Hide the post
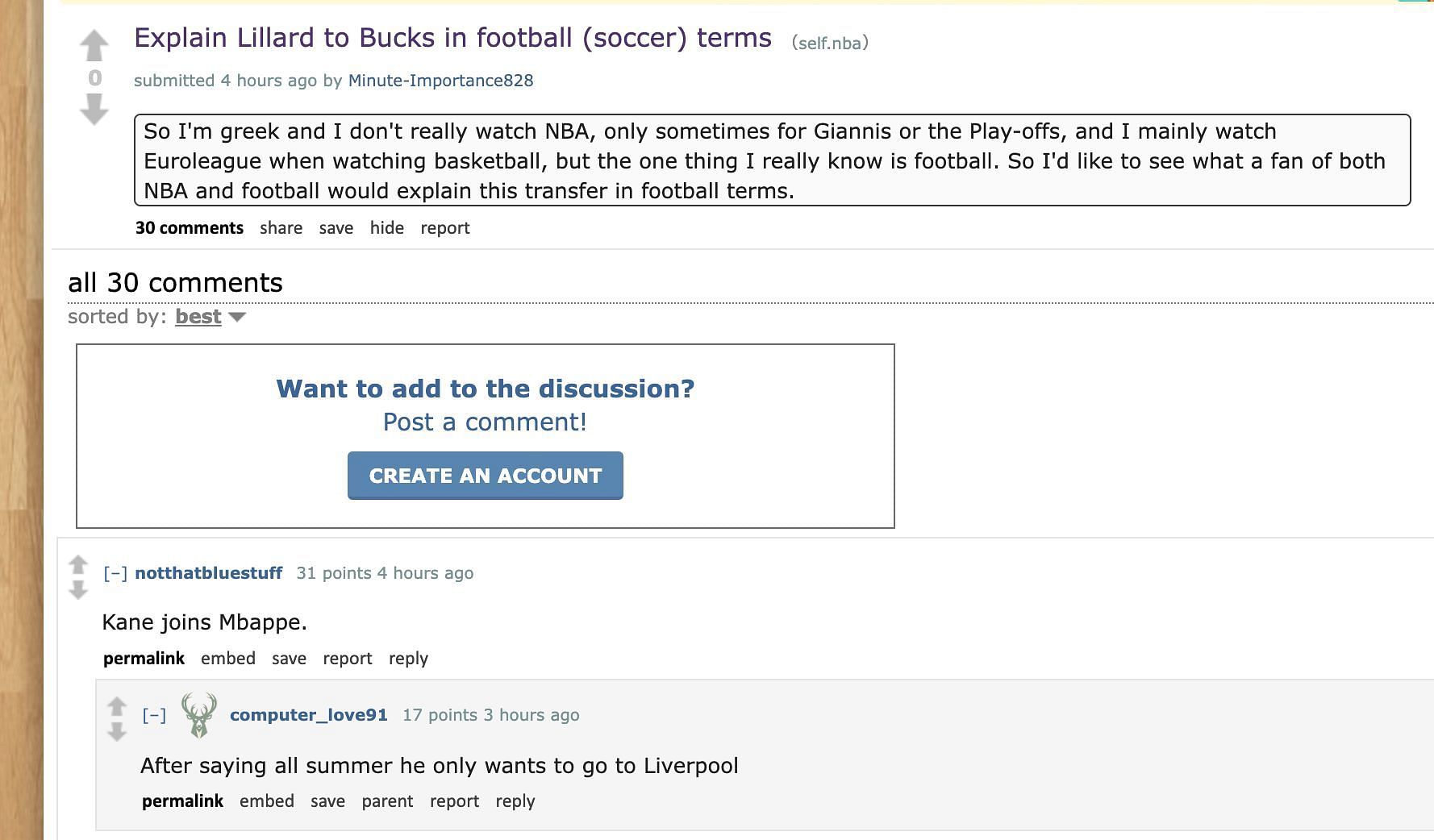1434x840 pixels. (387, 228)
